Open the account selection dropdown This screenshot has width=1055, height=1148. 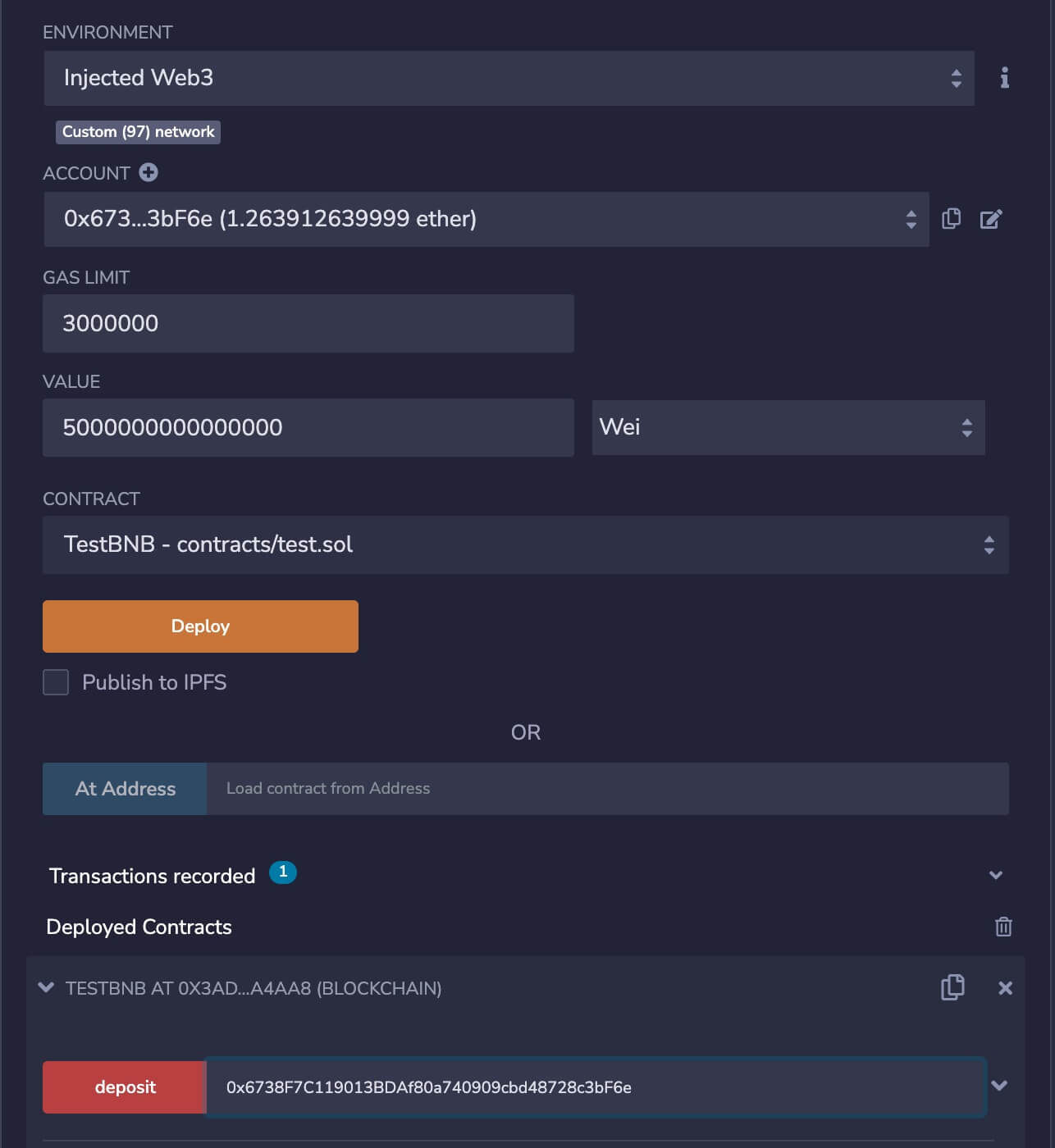(486, 219)
